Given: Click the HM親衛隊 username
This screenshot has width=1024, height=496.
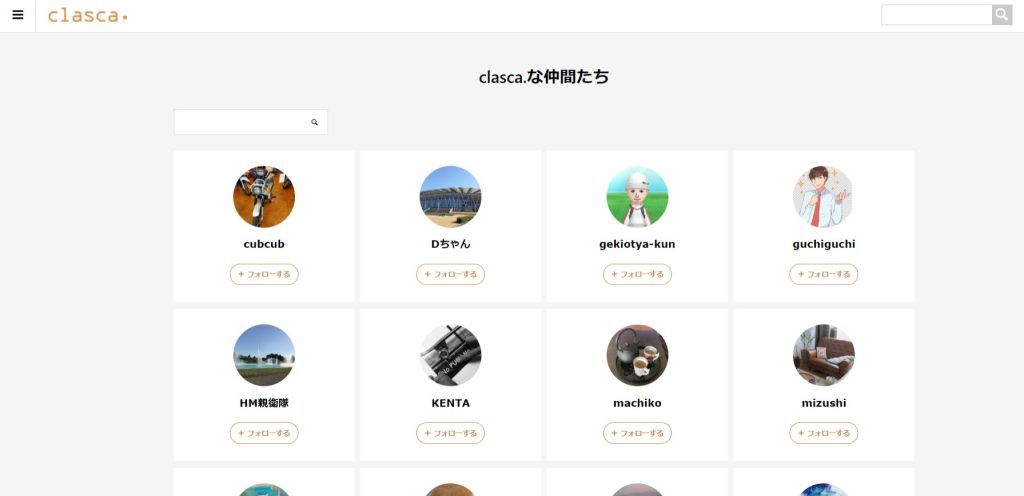Looking at the screenshot, I should (264, 403).
